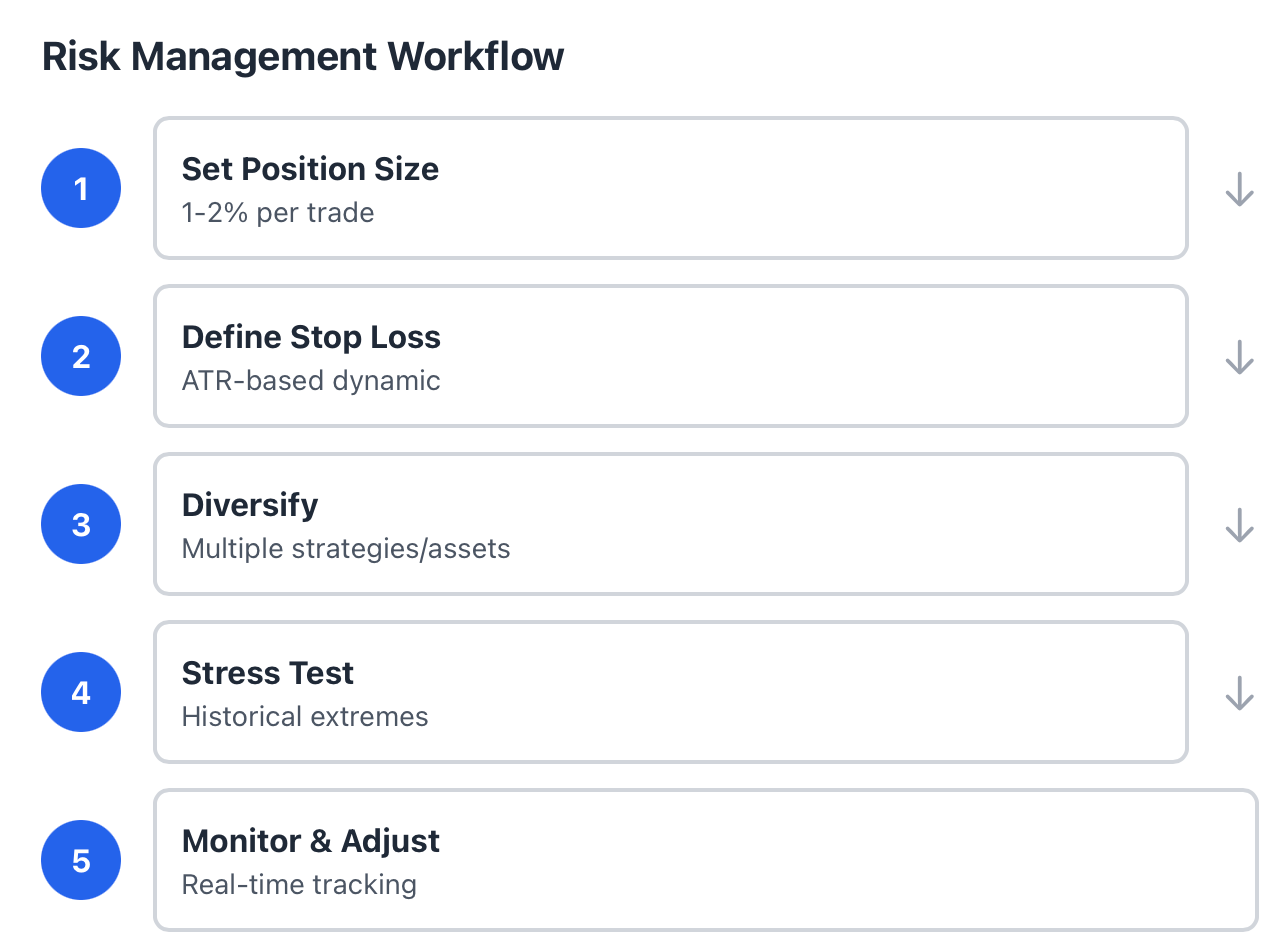
Task: Click the Risk Management Workflow heading
Action: pos(303,57)
